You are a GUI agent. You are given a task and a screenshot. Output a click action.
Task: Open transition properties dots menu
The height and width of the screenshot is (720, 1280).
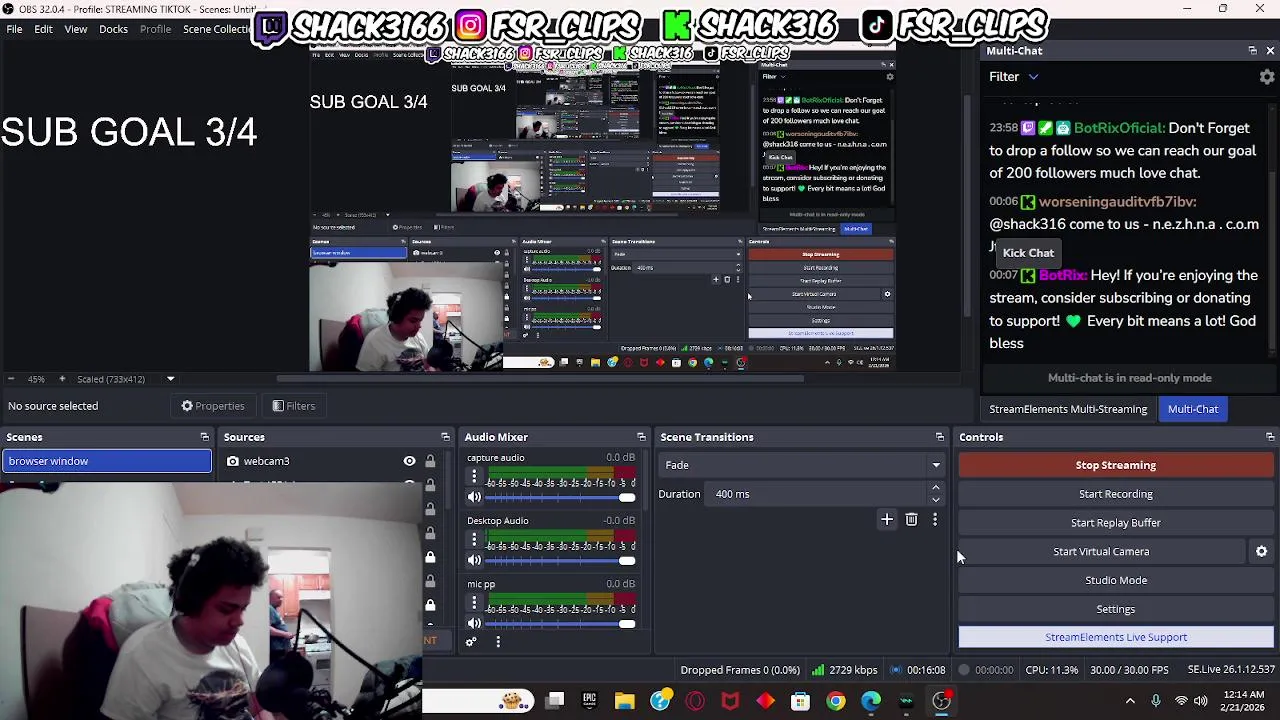[x=935, y=520]
